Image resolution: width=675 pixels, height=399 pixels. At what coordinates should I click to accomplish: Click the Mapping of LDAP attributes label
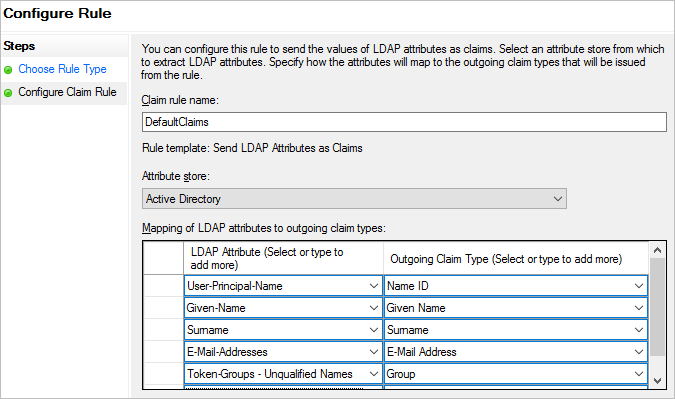coord(263,228)
